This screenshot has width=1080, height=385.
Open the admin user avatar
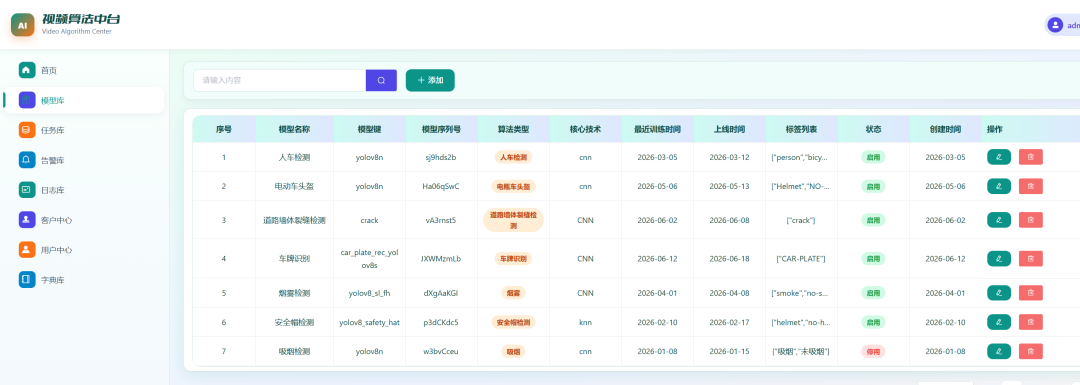pyautogui.click(x=1055, y=25)
